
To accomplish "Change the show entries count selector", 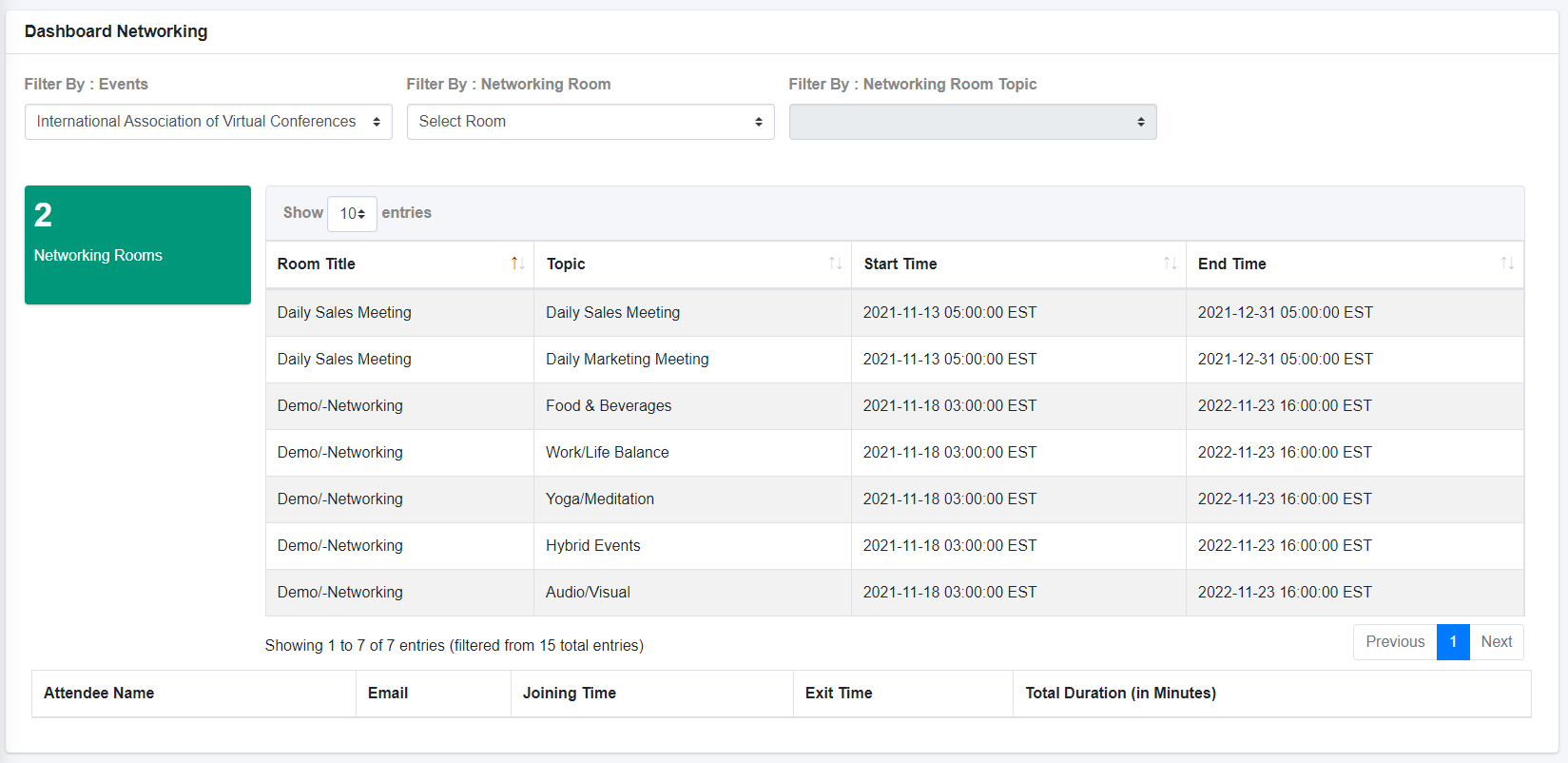I will click(x=352, y=214).
